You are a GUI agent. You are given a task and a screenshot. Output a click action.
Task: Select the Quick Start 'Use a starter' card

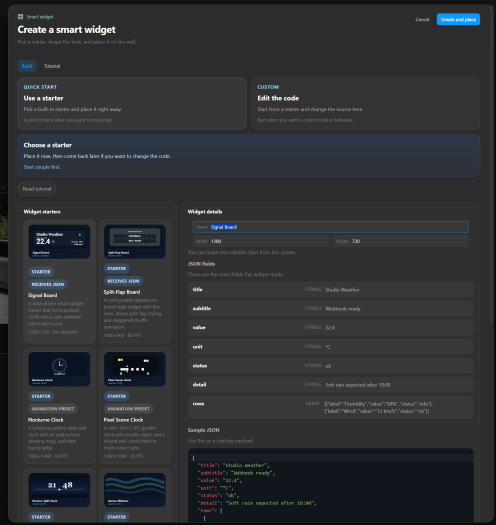coord(132,103)
